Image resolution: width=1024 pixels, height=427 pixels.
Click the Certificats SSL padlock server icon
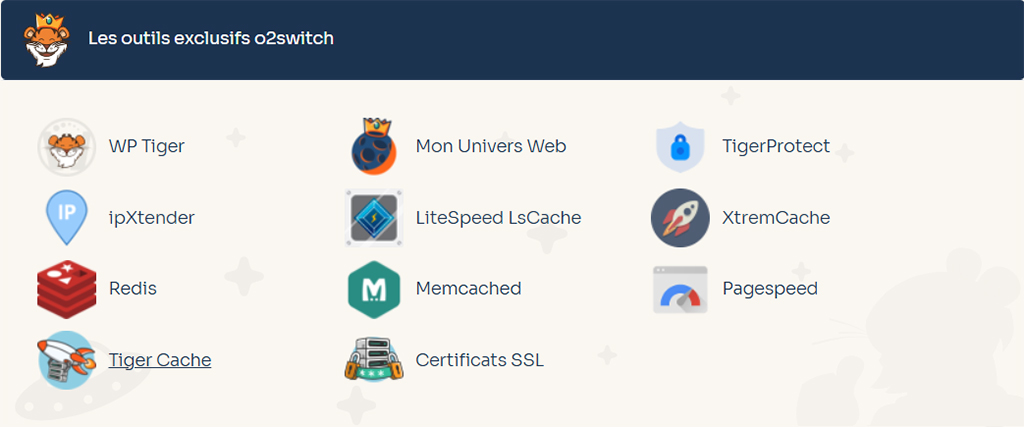374,360
